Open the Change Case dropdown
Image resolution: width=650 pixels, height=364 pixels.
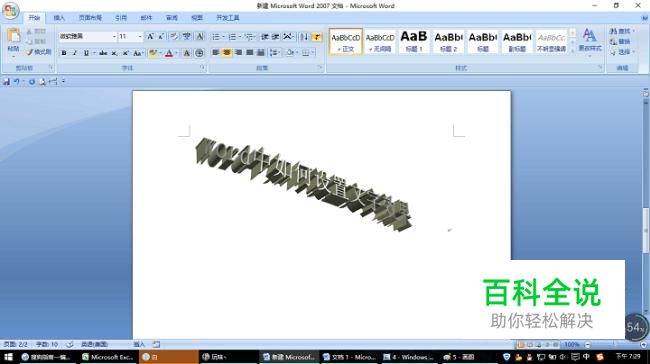click(x=138, y=53)
